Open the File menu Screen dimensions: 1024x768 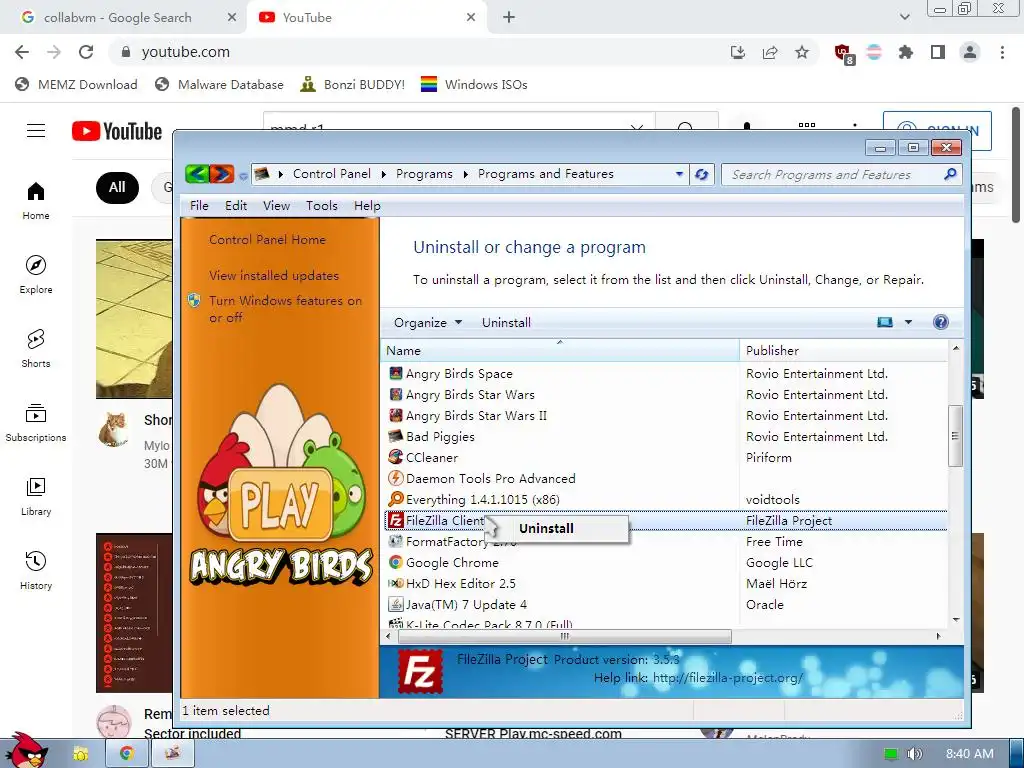click(199, 206)
